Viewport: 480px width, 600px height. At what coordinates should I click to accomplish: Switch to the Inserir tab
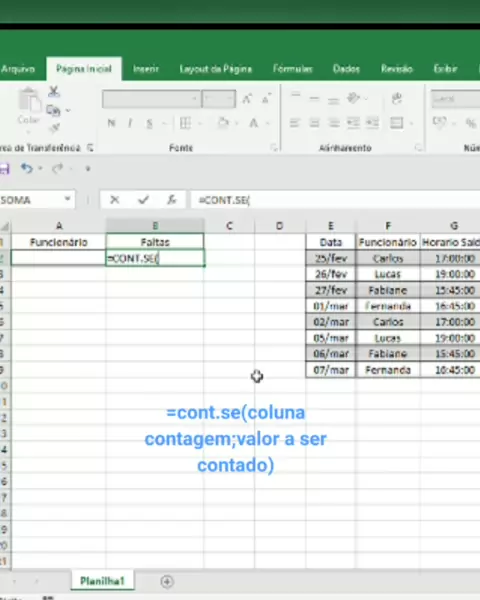[x=146, y=69]
